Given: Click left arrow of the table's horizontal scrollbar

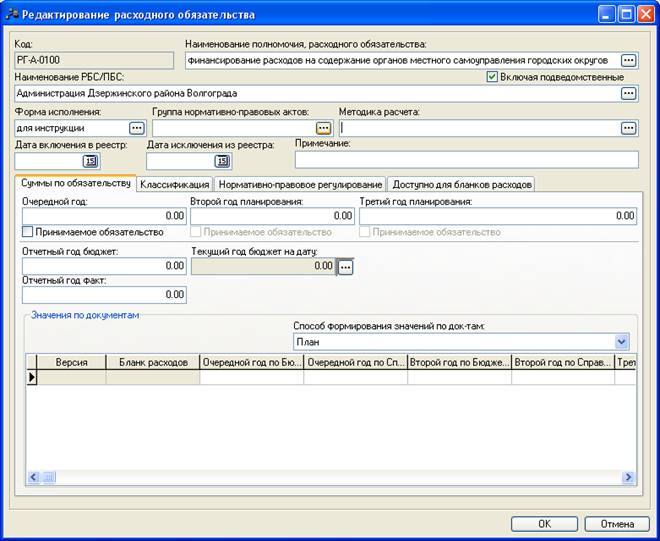Looking at the screenshot, I should click(34, 477).
